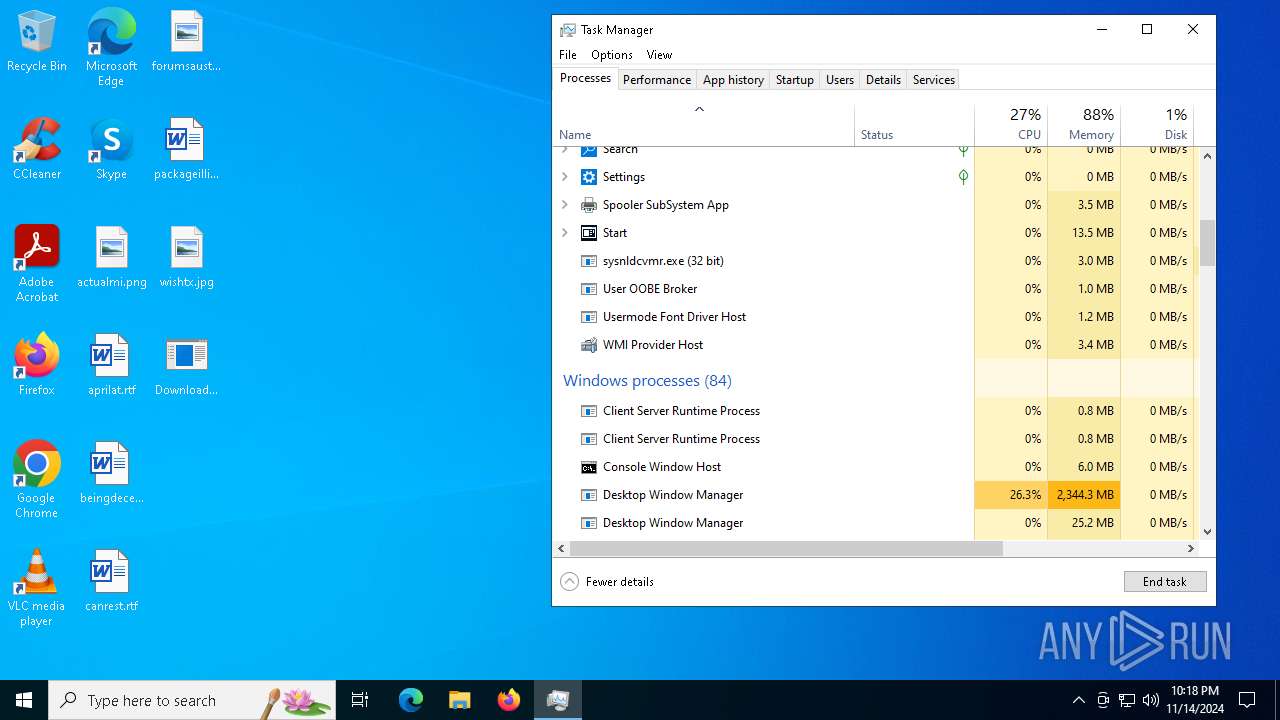The width and height of the screenshot is (1280, 720).
Task: Switch to the Services tab
Action: coord(934,80)
